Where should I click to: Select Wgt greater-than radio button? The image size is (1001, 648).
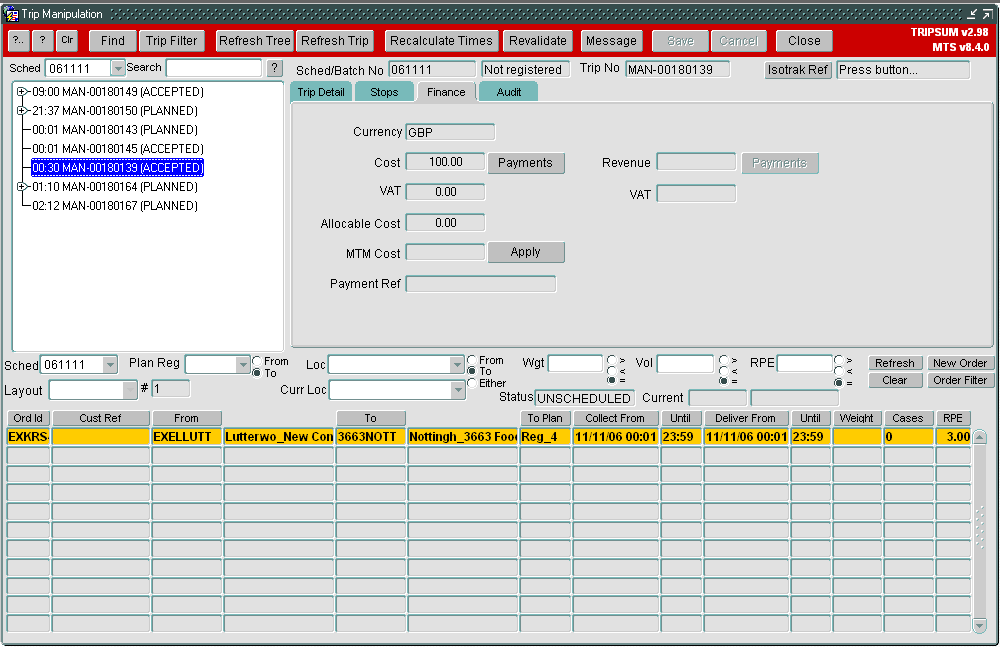612,360
